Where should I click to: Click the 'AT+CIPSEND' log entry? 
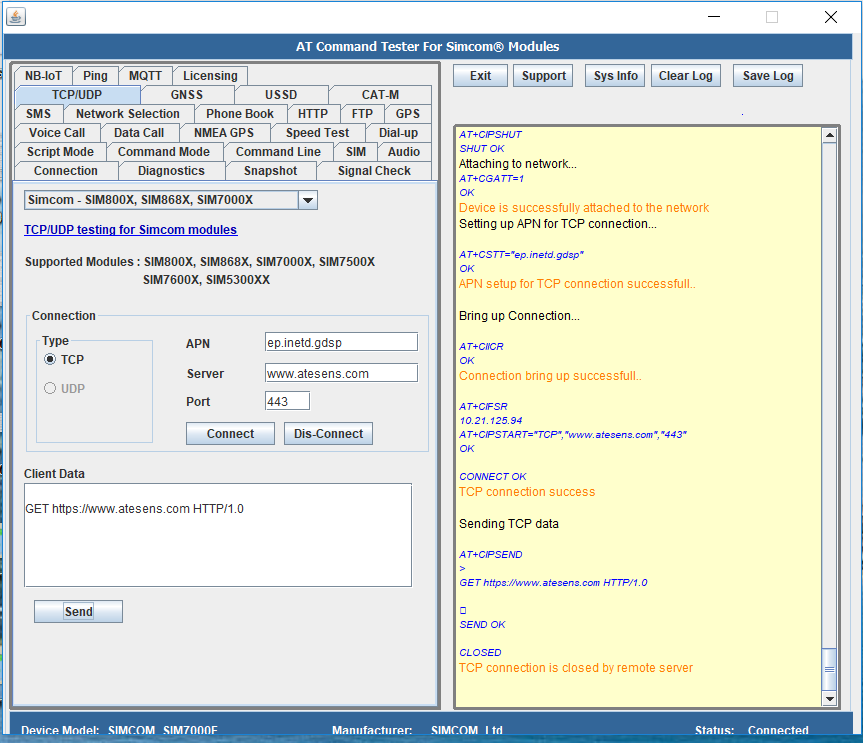pos(490,555)
